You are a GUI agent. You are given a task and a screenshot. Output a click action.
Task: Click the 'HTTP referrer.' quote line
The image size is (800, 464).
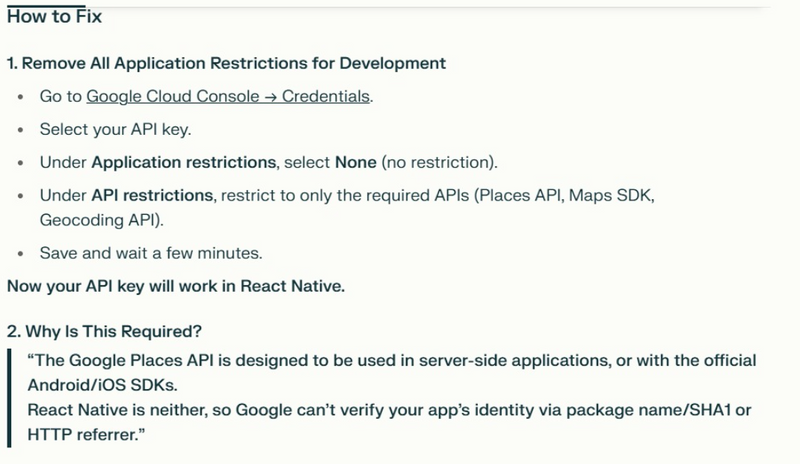tap(86, 435)
